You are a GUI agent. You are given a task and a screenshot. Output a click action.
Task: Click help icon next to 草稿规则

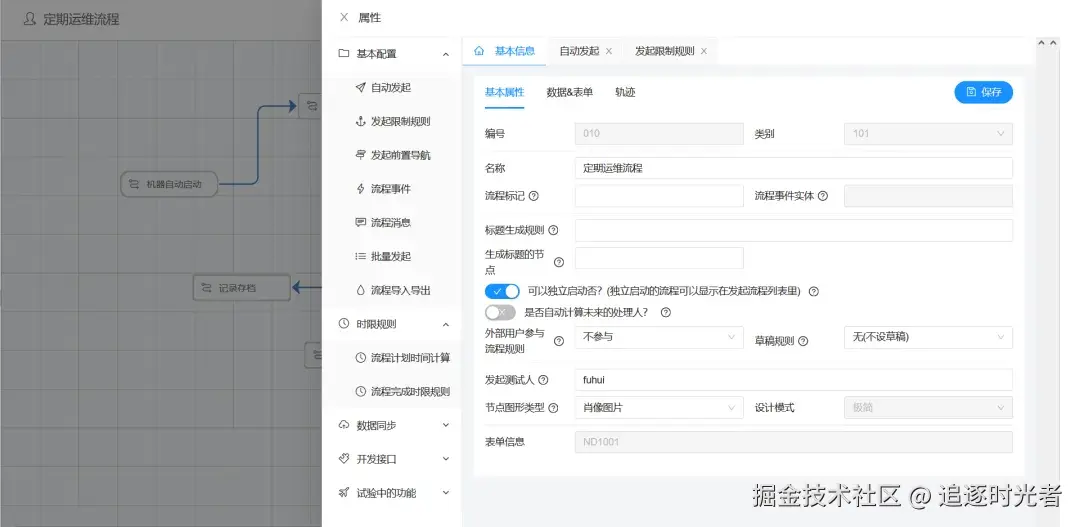(x=802, y=340)
